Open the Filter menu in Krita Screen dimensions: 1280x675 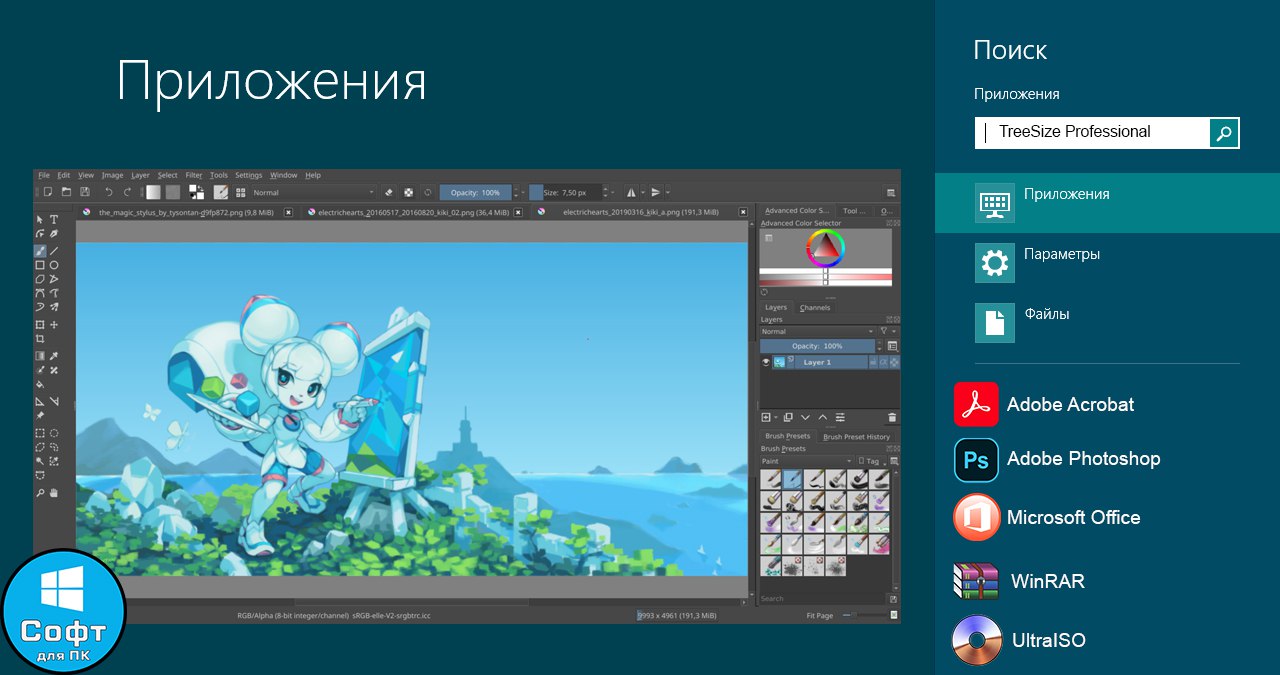pyautogui.click(x=193, y=175)
